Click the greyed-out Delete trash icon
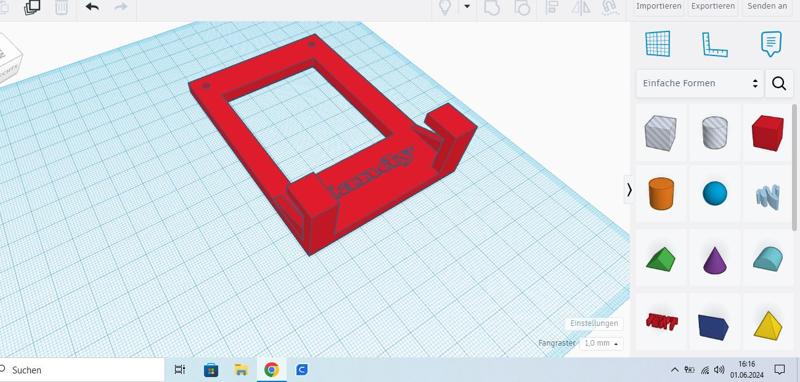The width and height of the screenshot is (800, 382). pyautogui.click(x=61, y=7)
